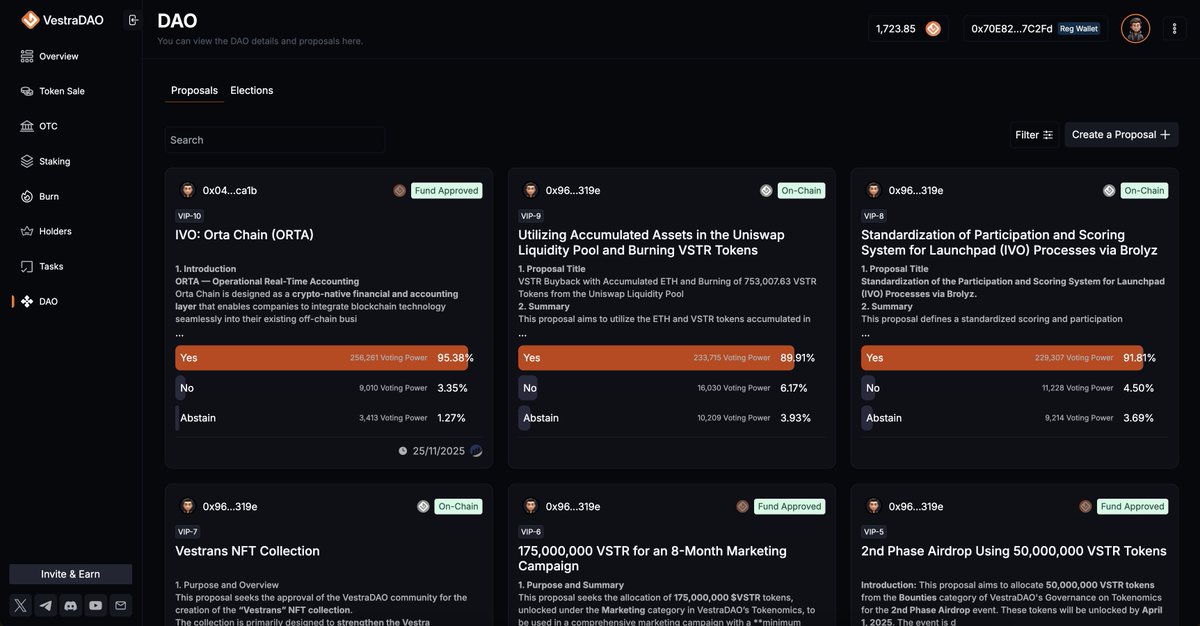The width and height of the screenshot is (1200, 626).
Task: Click the Staking layers icon
Action: 27,161
